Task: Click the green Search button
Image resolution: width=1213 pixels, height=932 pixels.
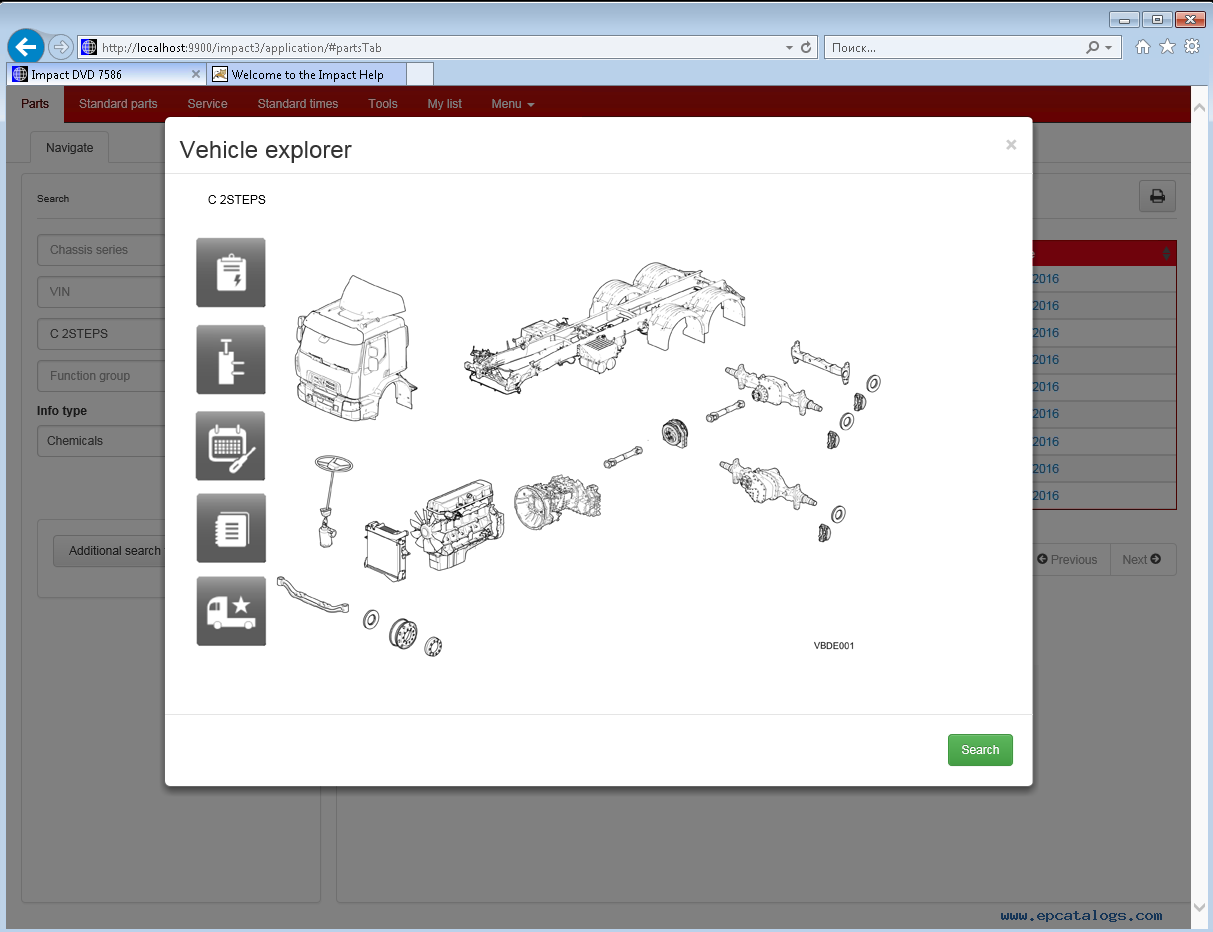Action: coord(980,750)
